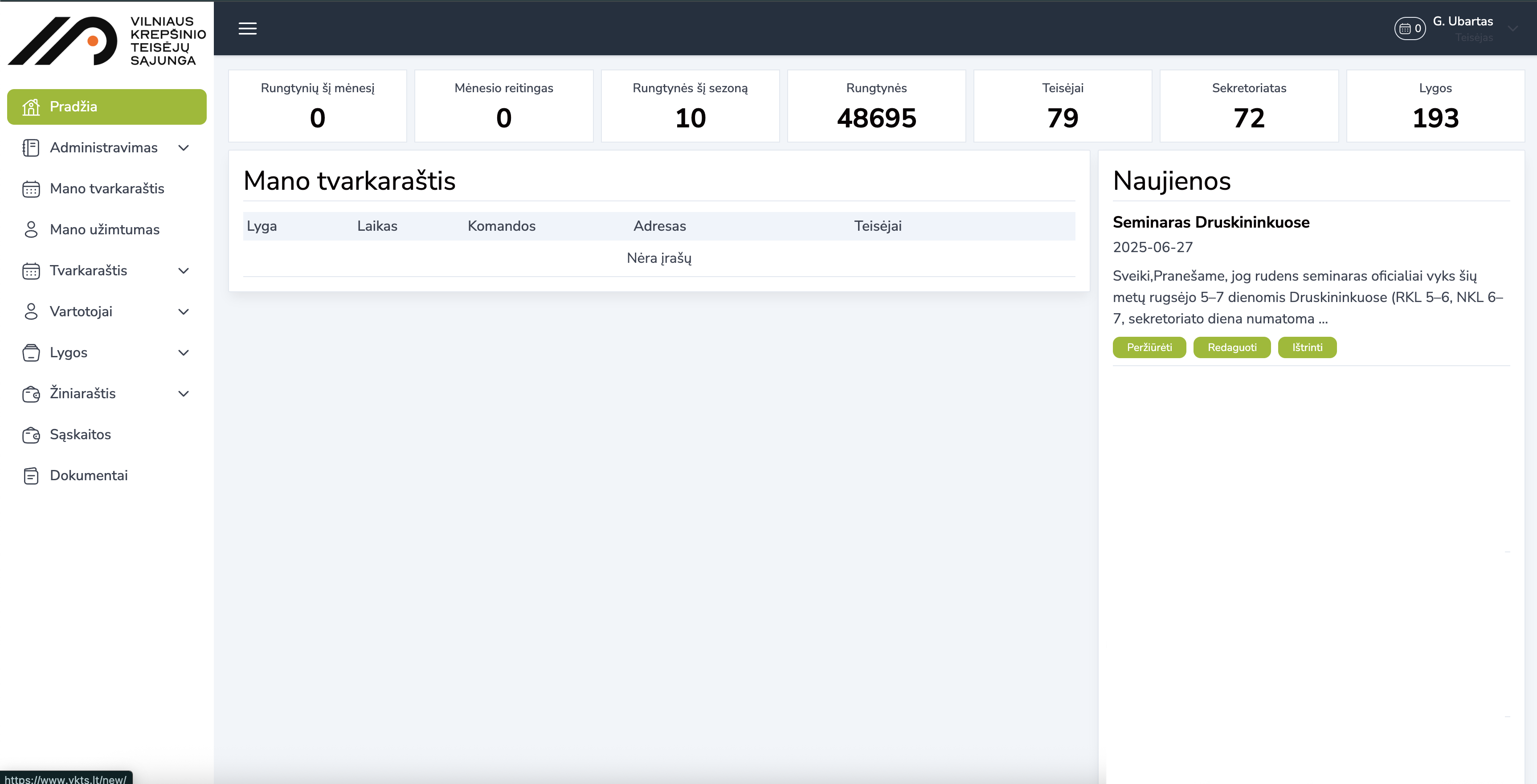Click the news date 2025-06-27
1537x784 pixels.
click(1152, 247)
